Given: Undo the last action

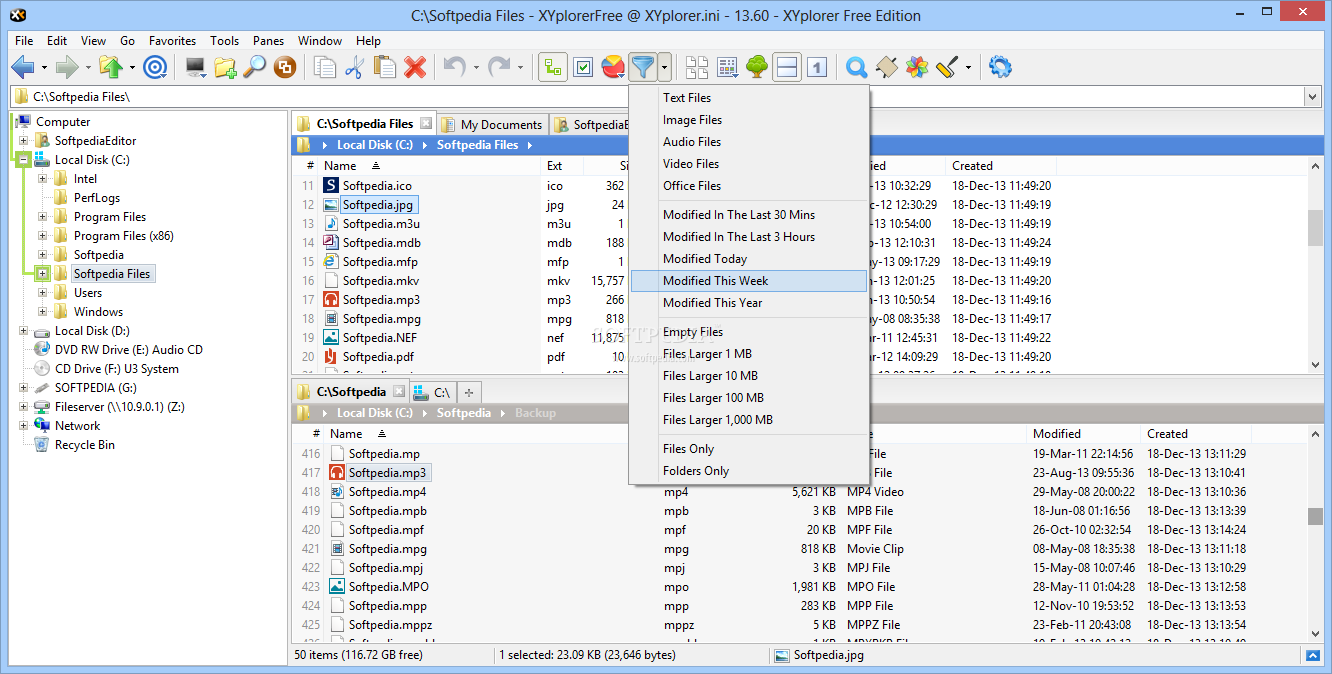Looking at the screenshot, I should click(455, 67).
